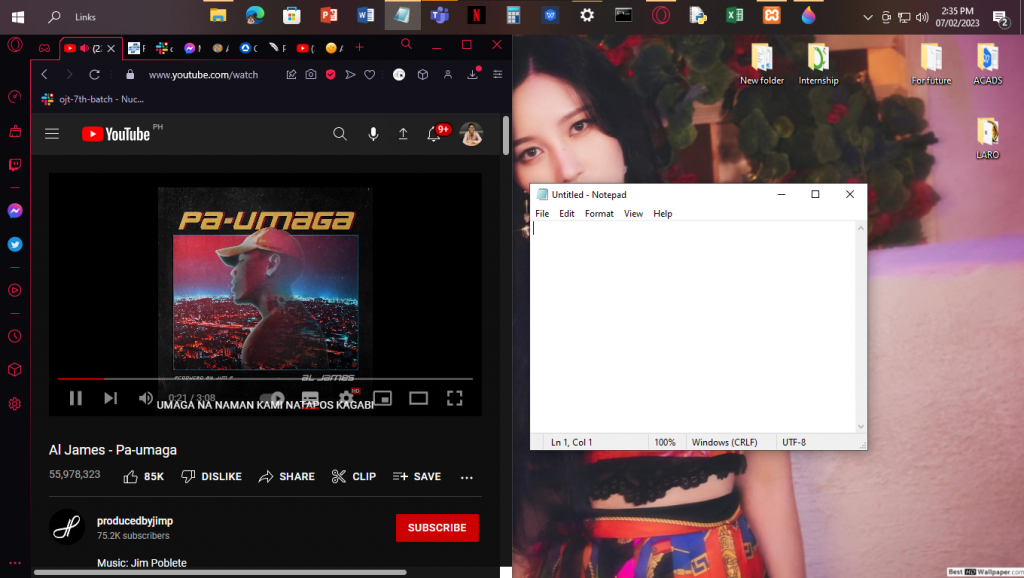Open the Opera sidebar settings gear
The image size is (1024, 578).
[15, 404]
